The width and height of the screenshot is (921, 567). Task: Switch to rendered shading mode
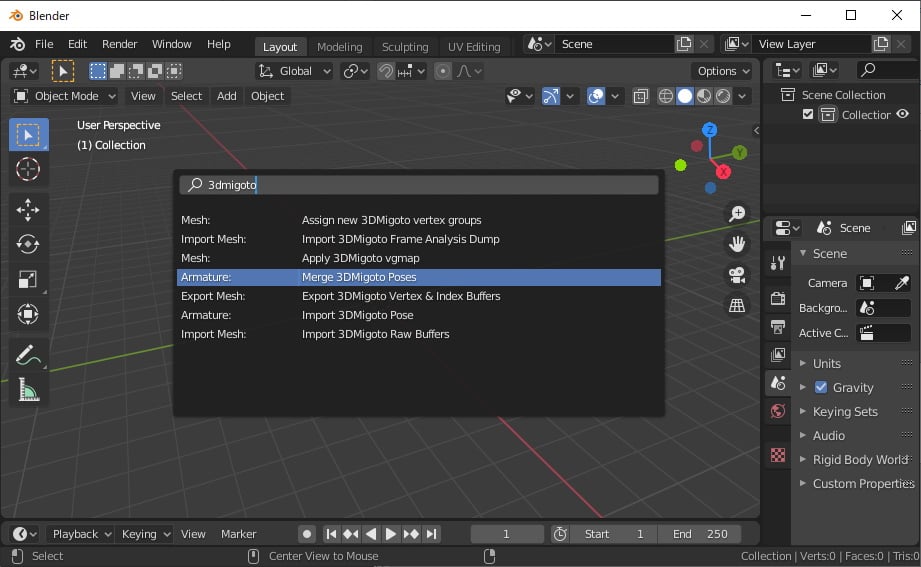tap(723, 96)
